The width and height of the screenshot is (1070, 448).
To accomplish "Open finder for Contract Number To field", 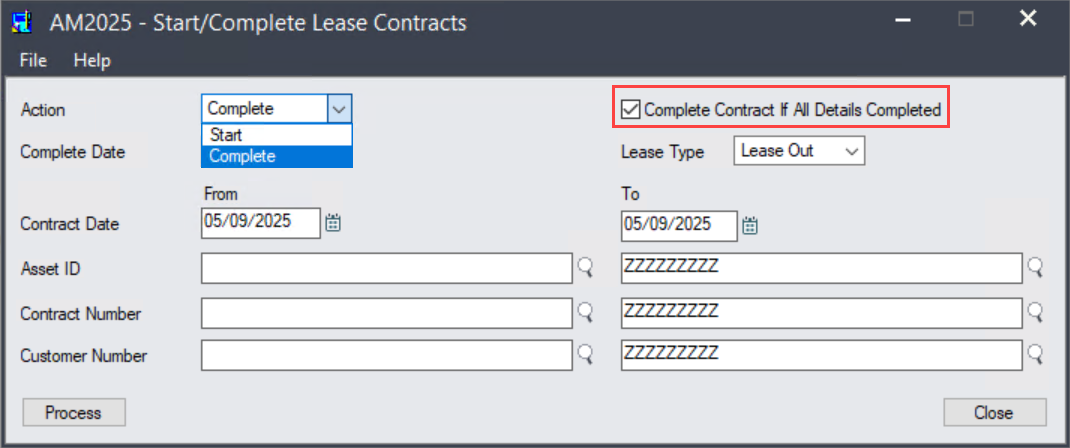I will coord(1035,312).
